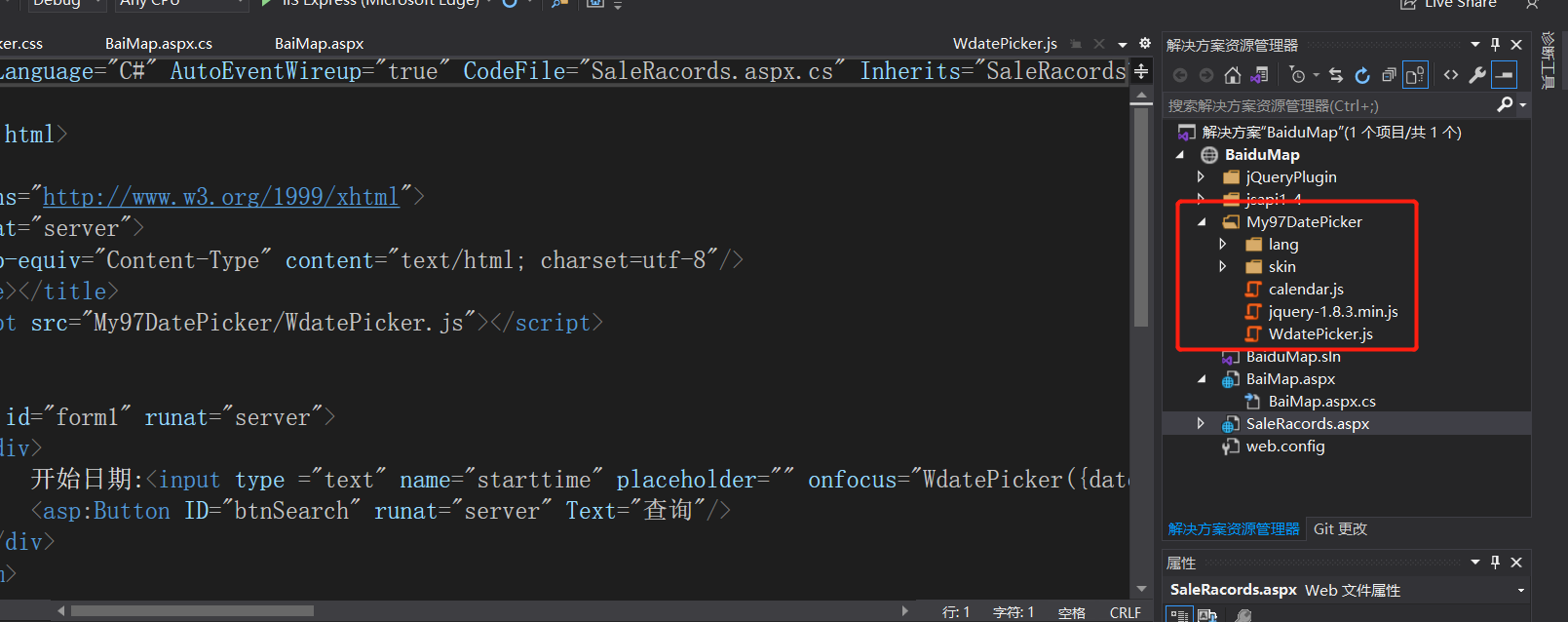Viewport: 1568px width, 622px height.
Task: Collapse the My97DatePicker folder
Action: [x=1202, y=221]
